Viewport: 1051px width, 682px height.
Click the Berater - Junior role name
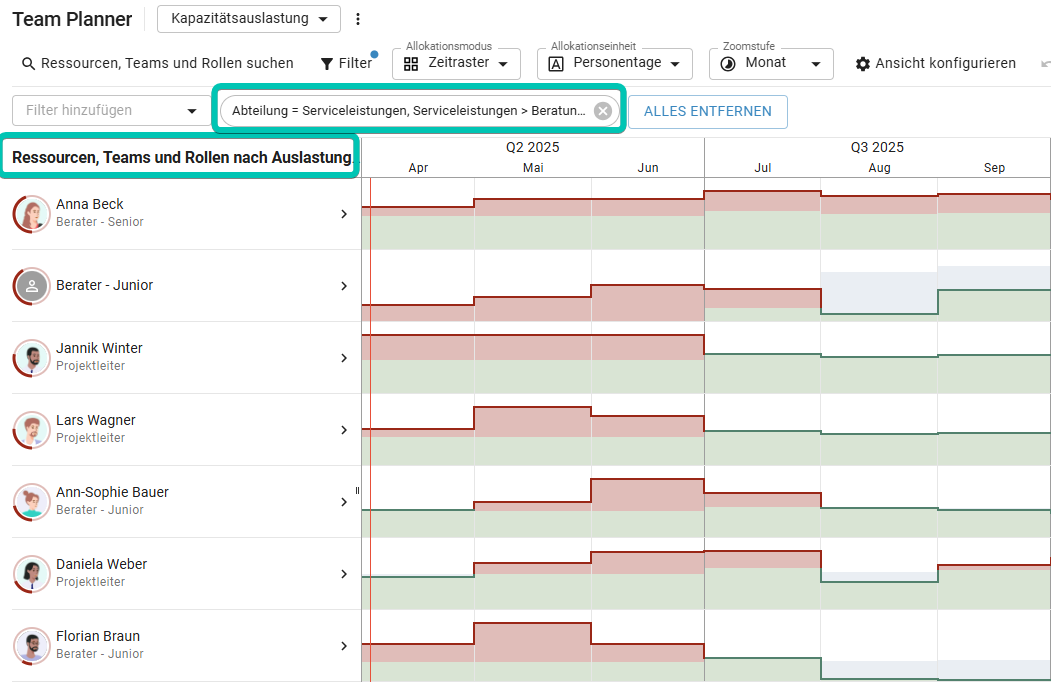click(x=105, y=285)
